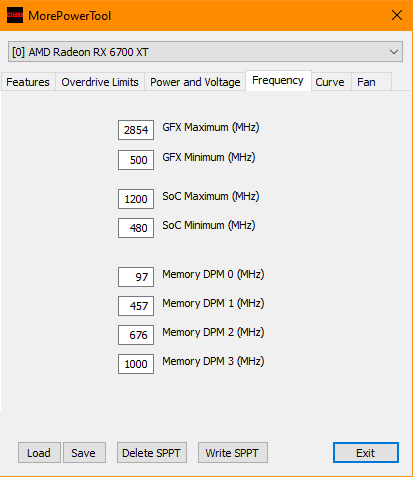
Task: Apply settings with Write SPPT button
Action: (233, 453)
